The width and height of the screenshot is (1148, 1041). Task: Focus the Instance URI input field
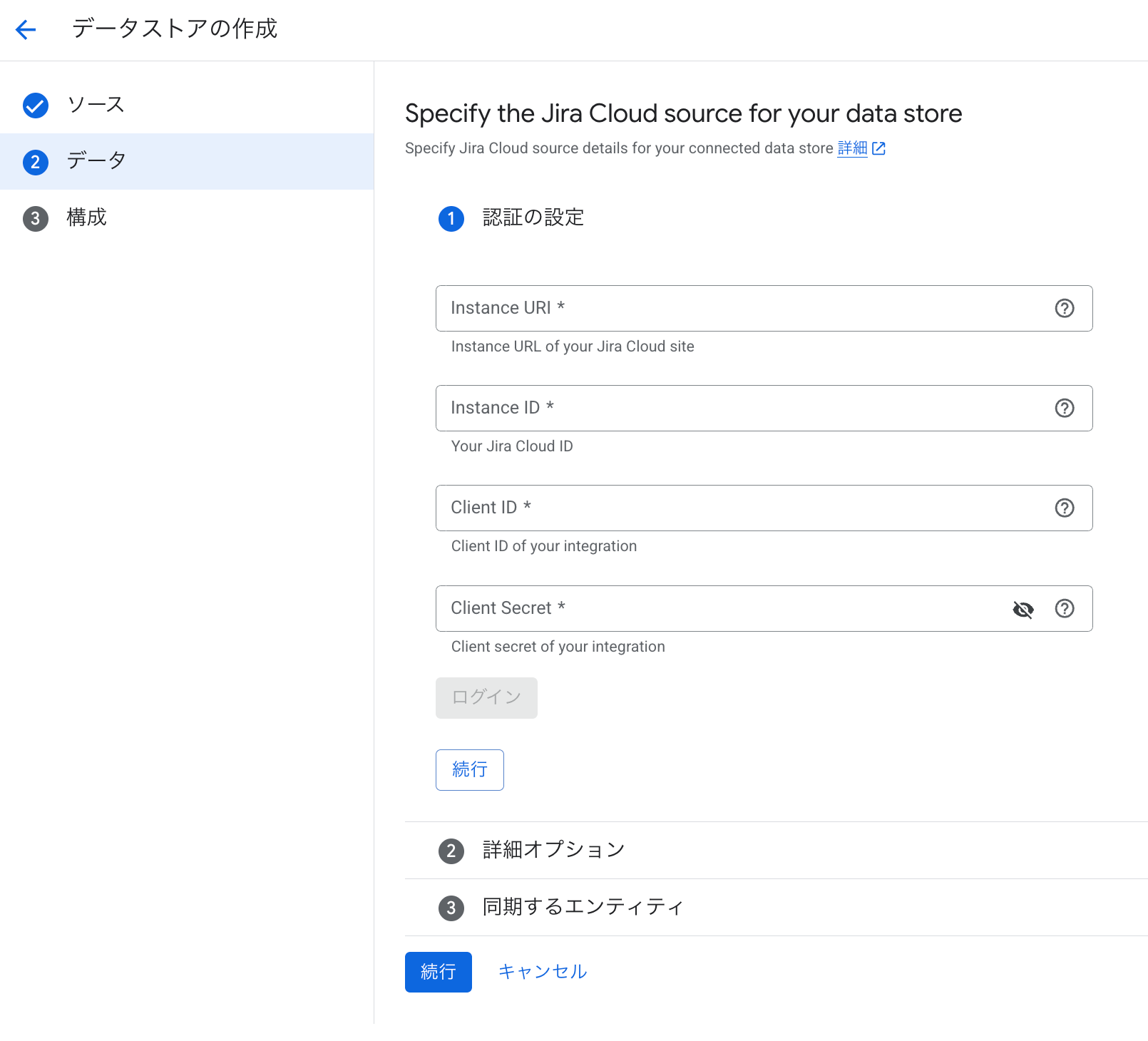click(x=764, y=308)
